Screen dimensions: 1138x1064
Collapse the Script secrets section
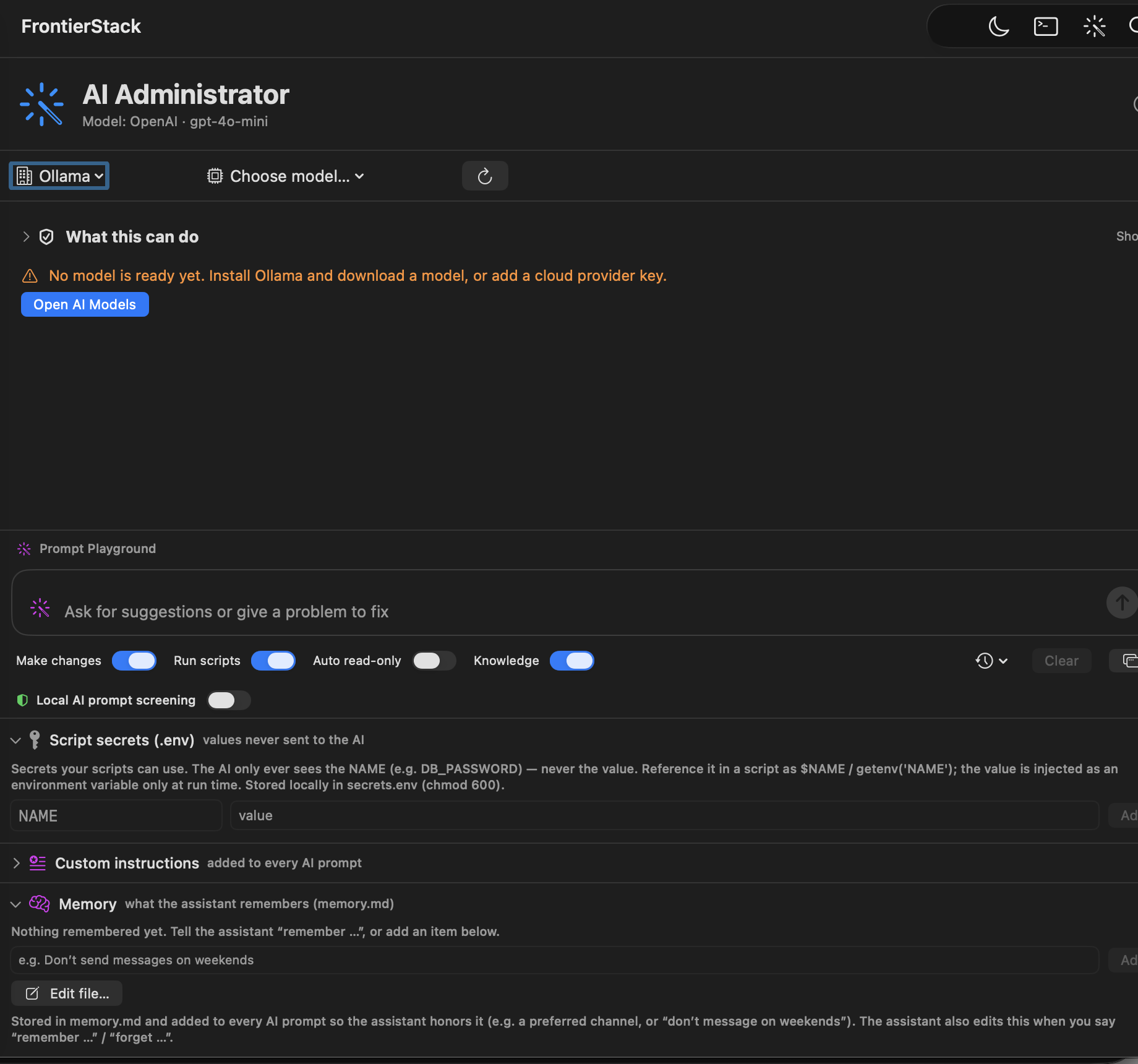(16, 740)
